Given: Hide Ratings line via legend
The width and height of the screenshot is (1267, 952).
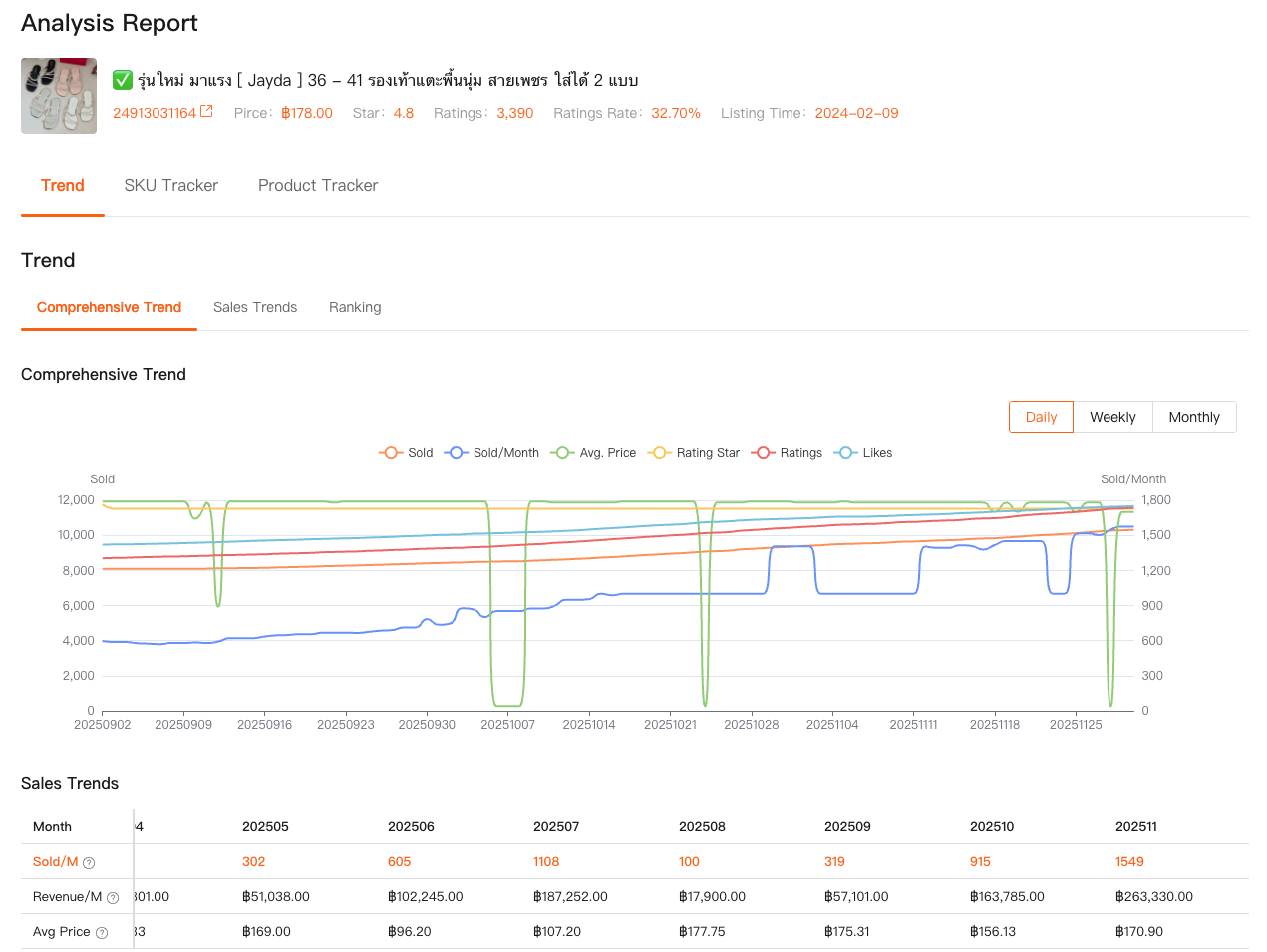Looking at the screenshot, I should 788,453.
